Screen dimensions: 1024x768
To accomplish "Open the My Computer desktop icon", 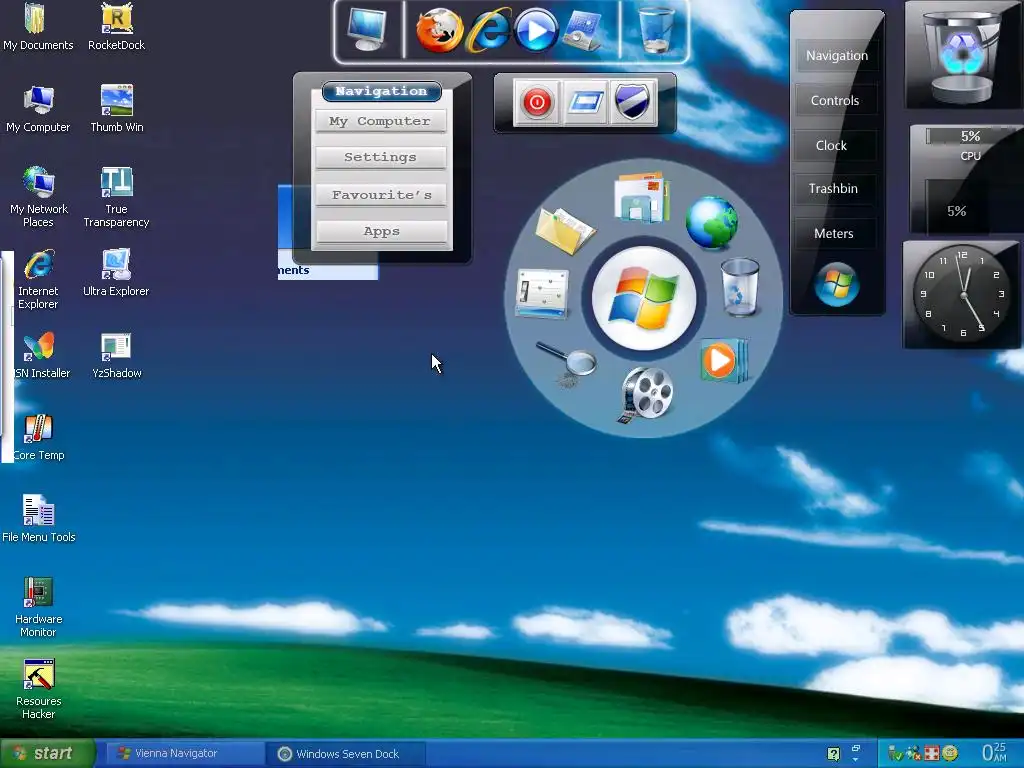I will click(x=39, y=109).
